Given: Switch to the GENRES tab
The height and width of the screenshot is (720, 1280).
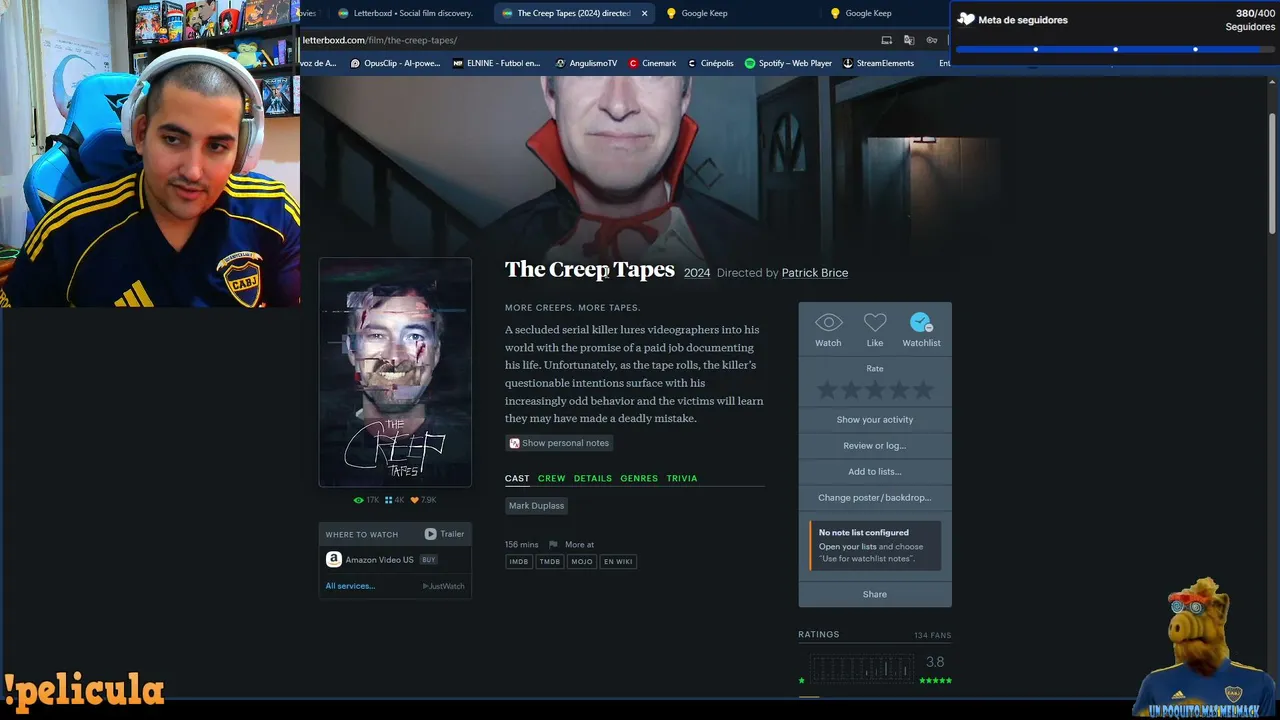Looking at the screenshot, I should tap(639, 479).
